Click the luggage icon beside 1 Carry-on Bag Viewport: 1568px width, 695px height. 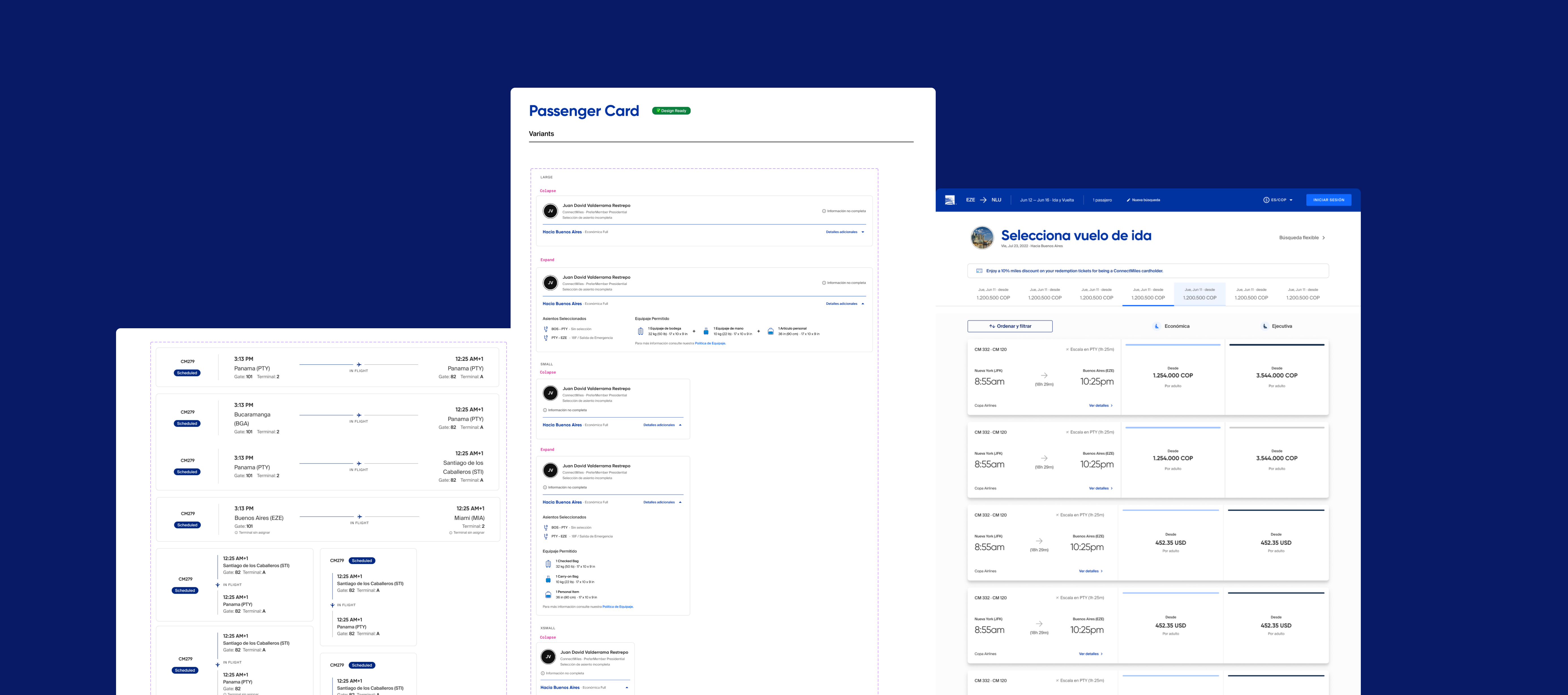tap(548, 579)
